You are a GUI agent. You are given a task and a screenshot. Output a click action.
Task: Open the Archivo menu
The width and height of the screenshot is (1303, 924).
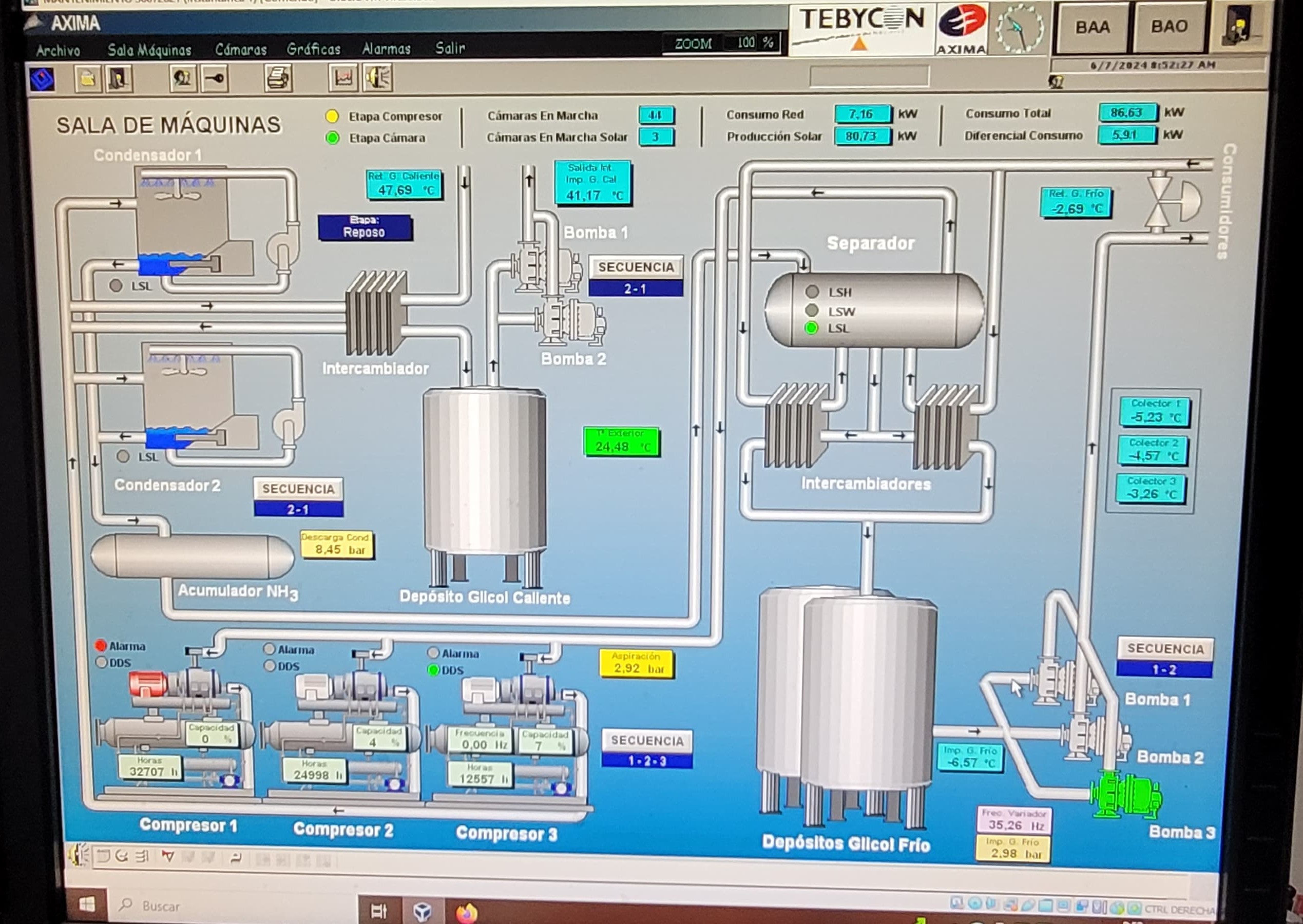click(x=58, y=51)
